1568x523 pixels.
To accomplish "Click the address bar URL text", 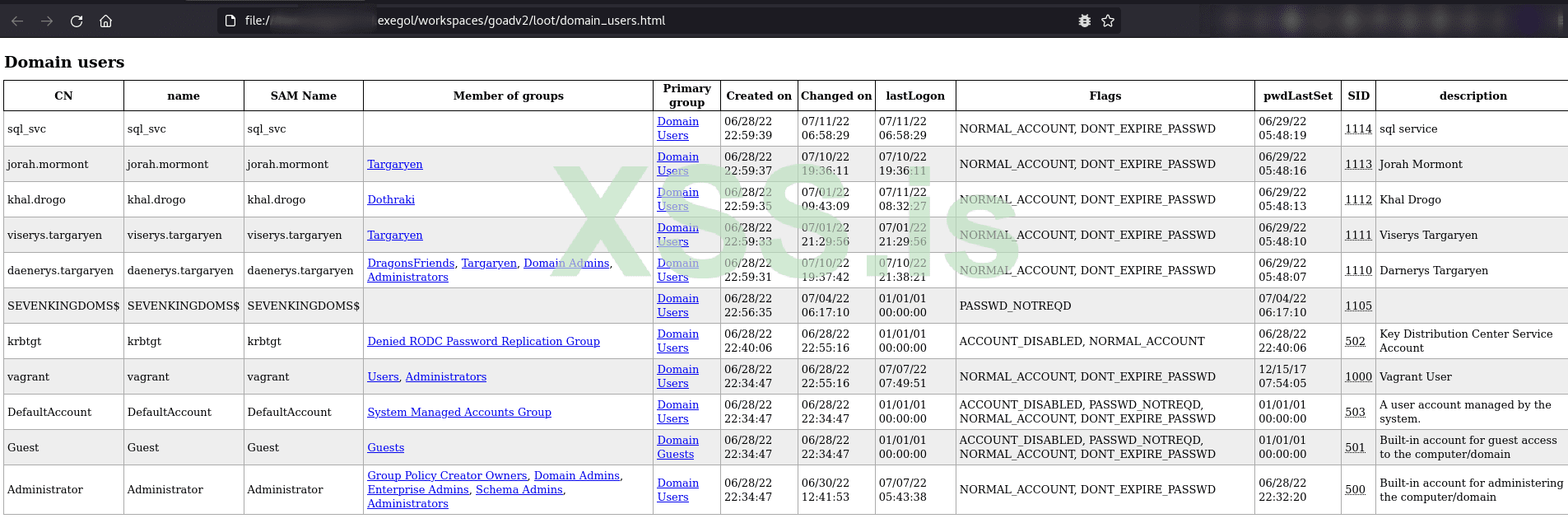I will pyautogui.click(x=520, y=21).
